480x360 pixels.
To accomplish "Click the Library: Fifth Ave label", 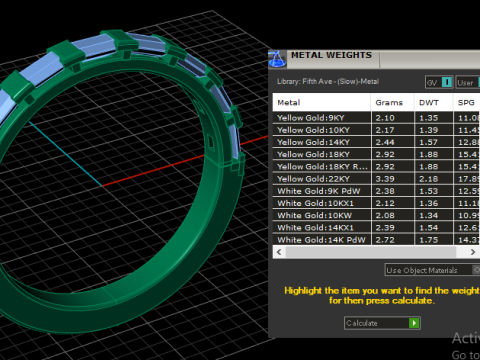I will 328,82.
